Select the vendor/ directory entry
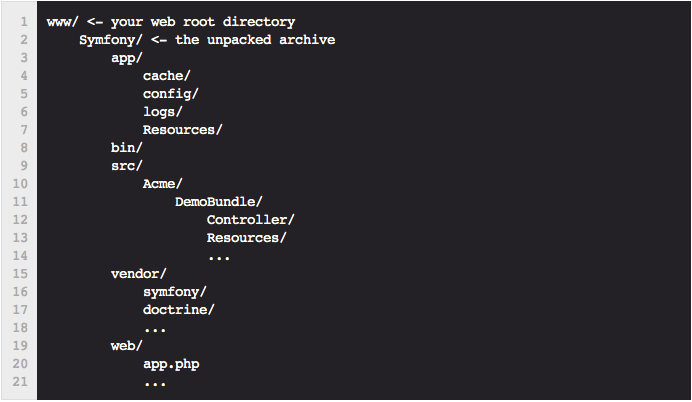Screen dimensions: 692x402 coord(139,274)
